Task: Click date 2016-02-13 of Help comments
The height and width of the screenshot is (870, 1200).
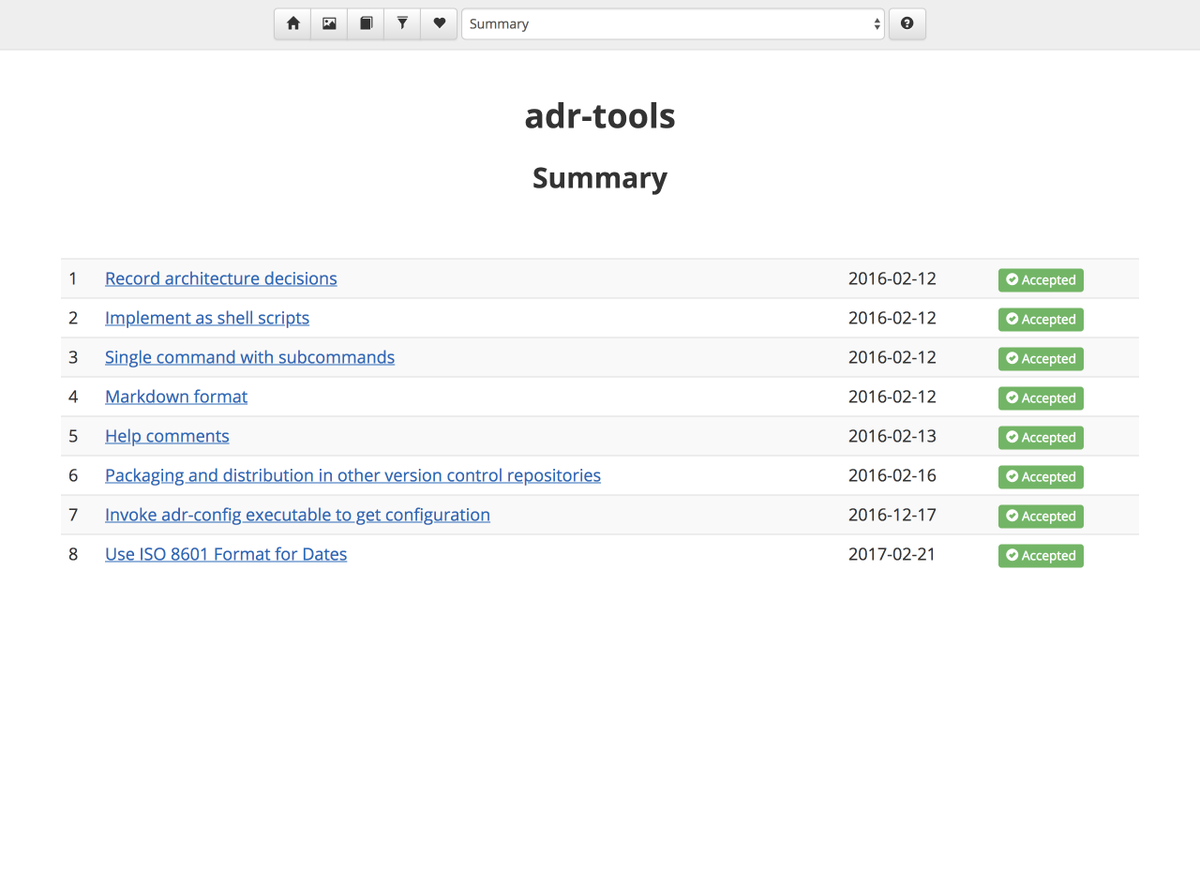Action: 892,436
